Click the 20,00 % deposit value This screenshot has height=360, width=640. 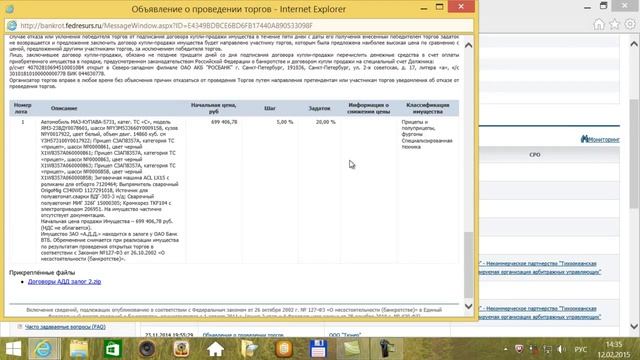click(x=326, y=122)
